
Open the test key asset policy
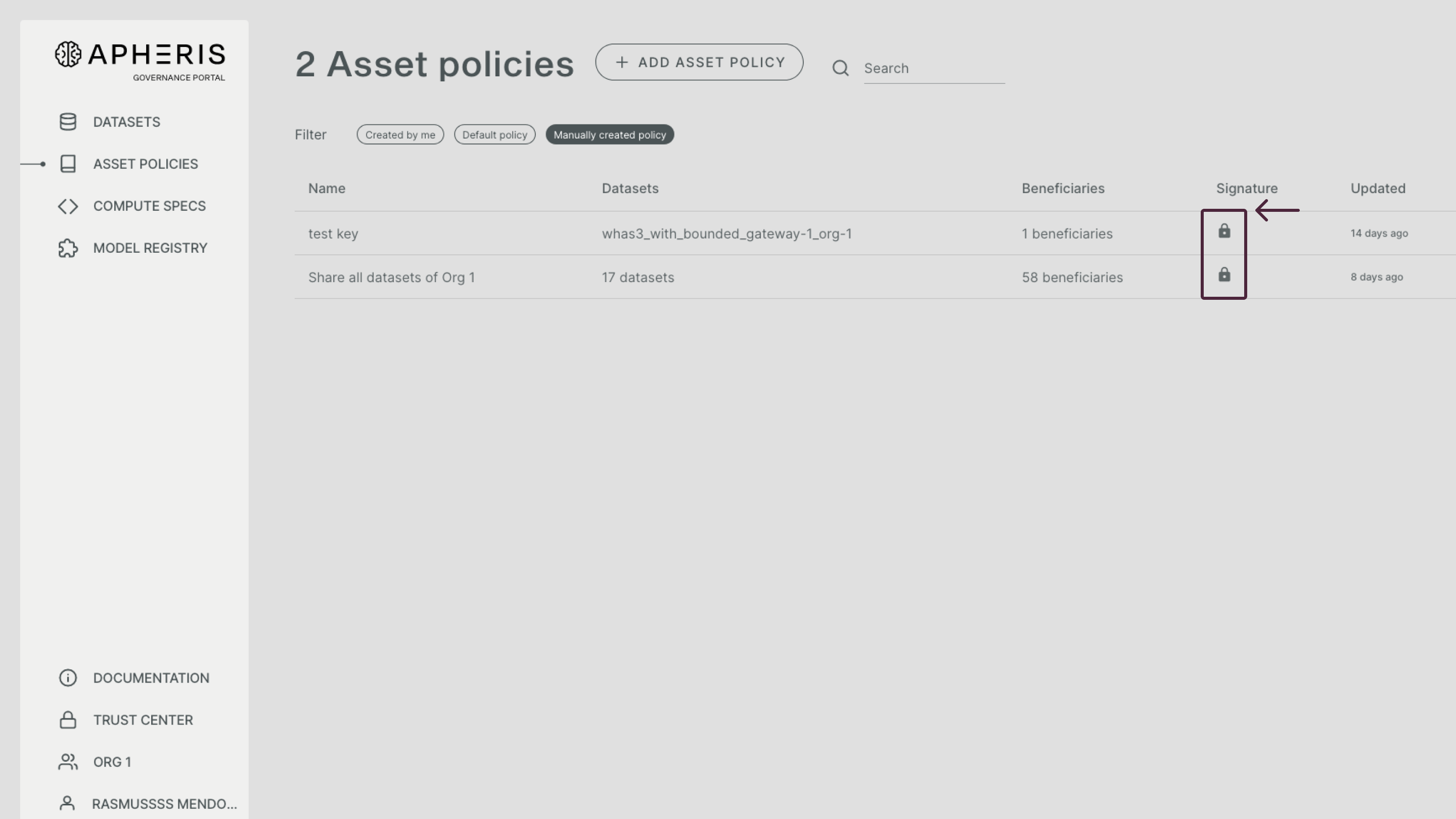point(333,233)
